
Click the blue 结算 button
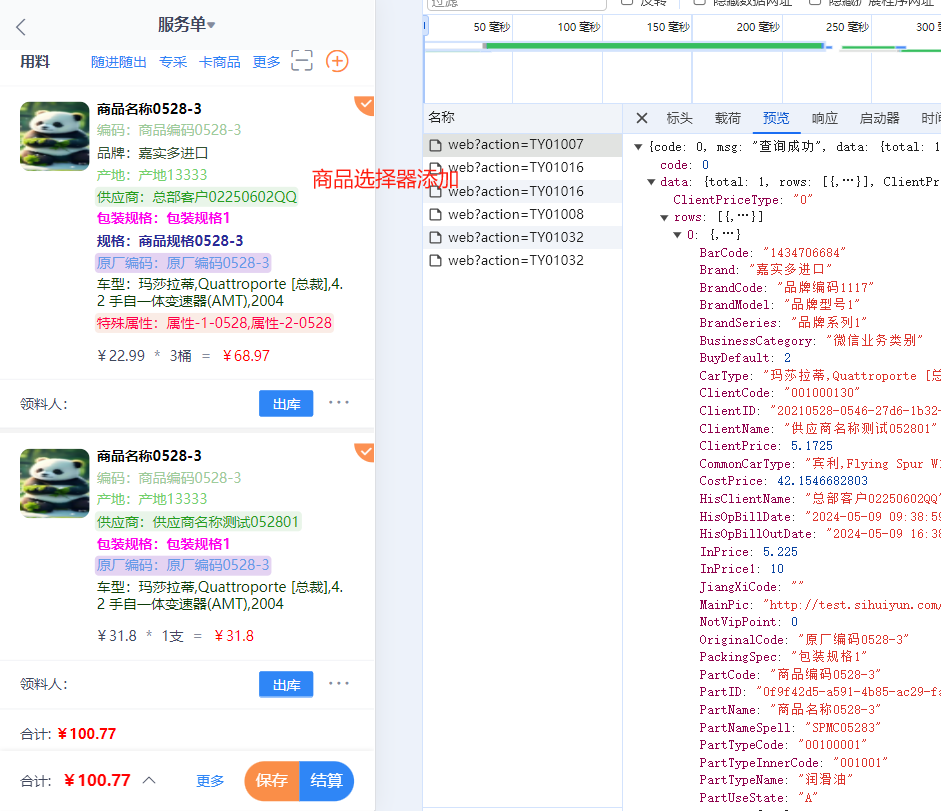click(327, 781)
